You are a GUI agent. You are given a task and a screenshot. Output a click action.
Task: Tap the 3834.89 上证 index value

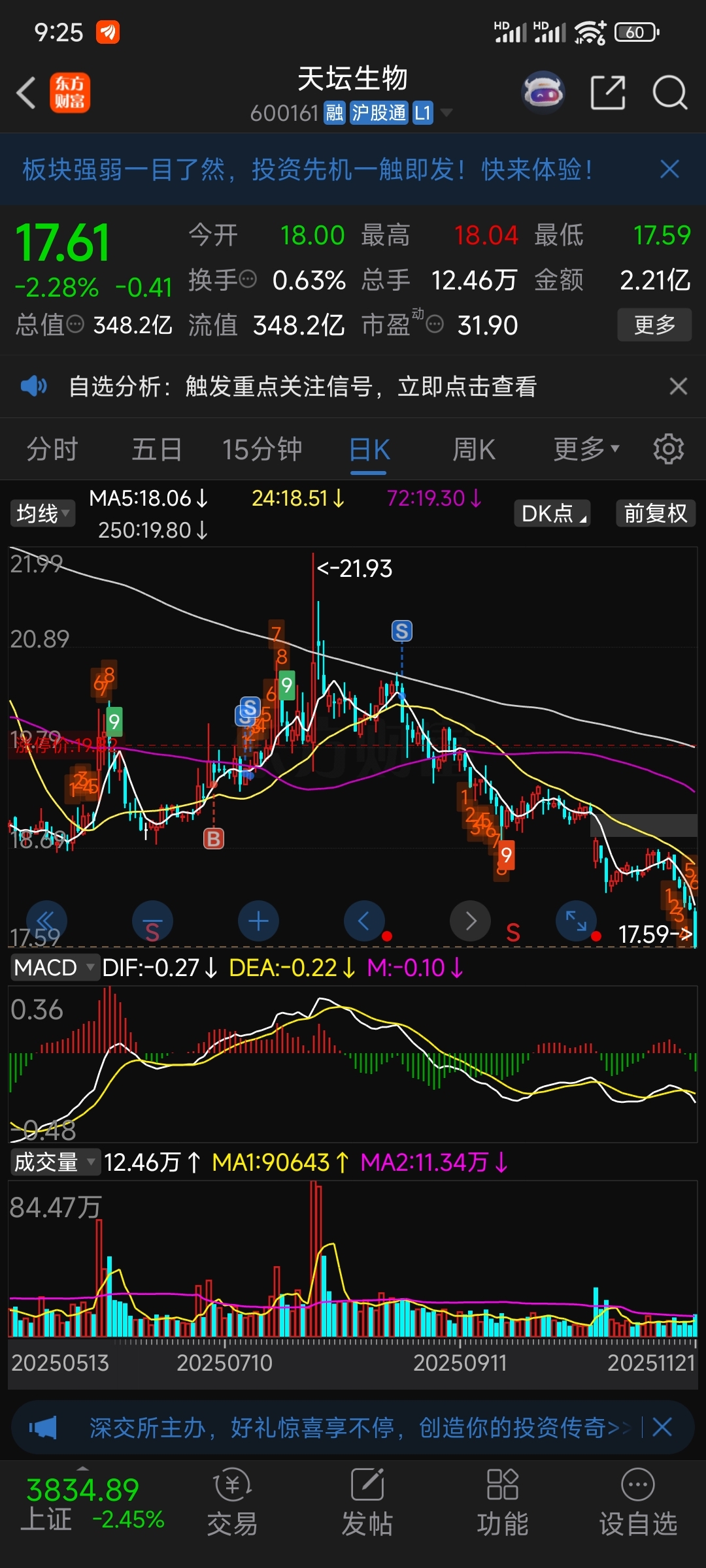point(83,1490)
